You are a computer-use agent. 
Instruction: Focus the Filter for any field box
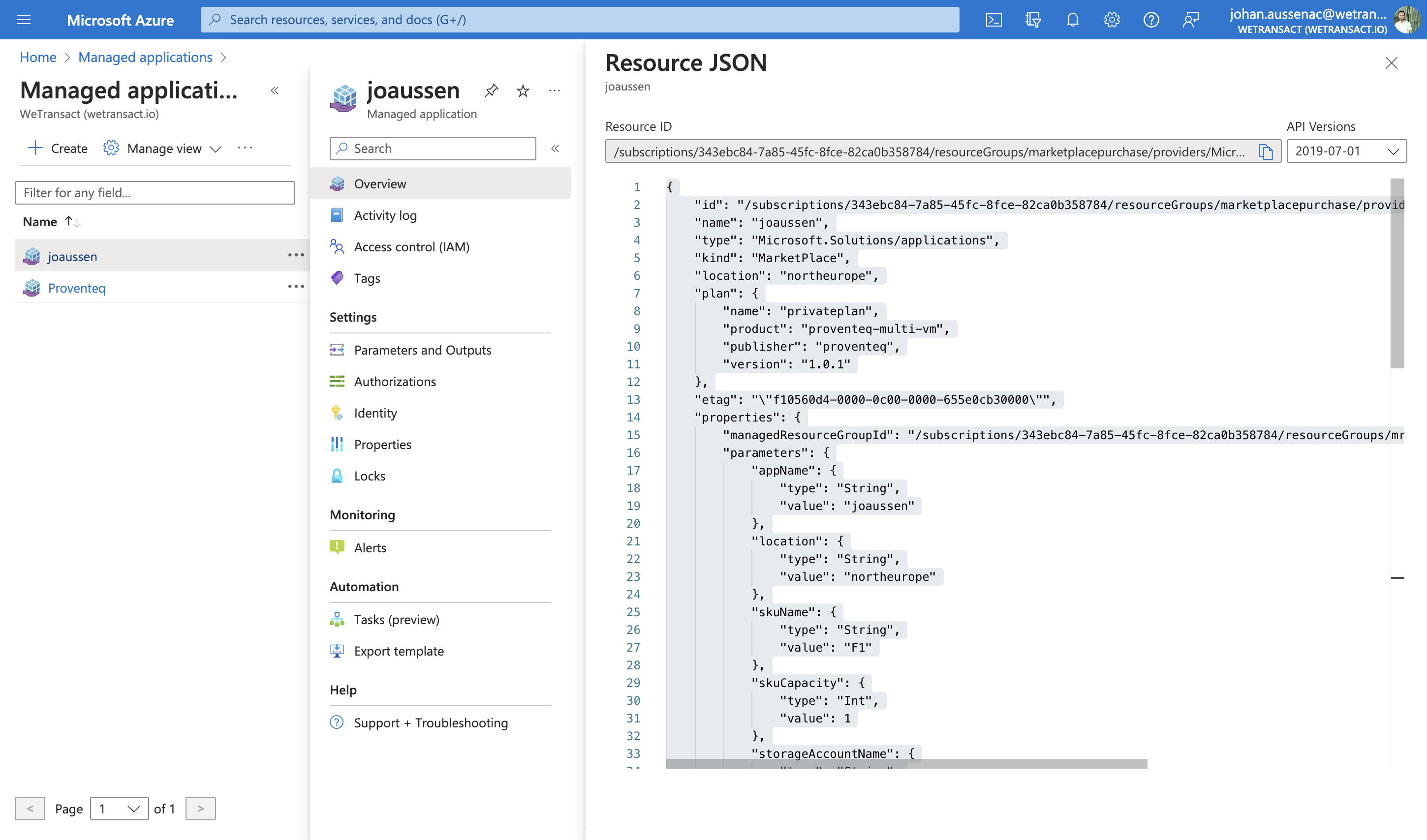point(155,192)
